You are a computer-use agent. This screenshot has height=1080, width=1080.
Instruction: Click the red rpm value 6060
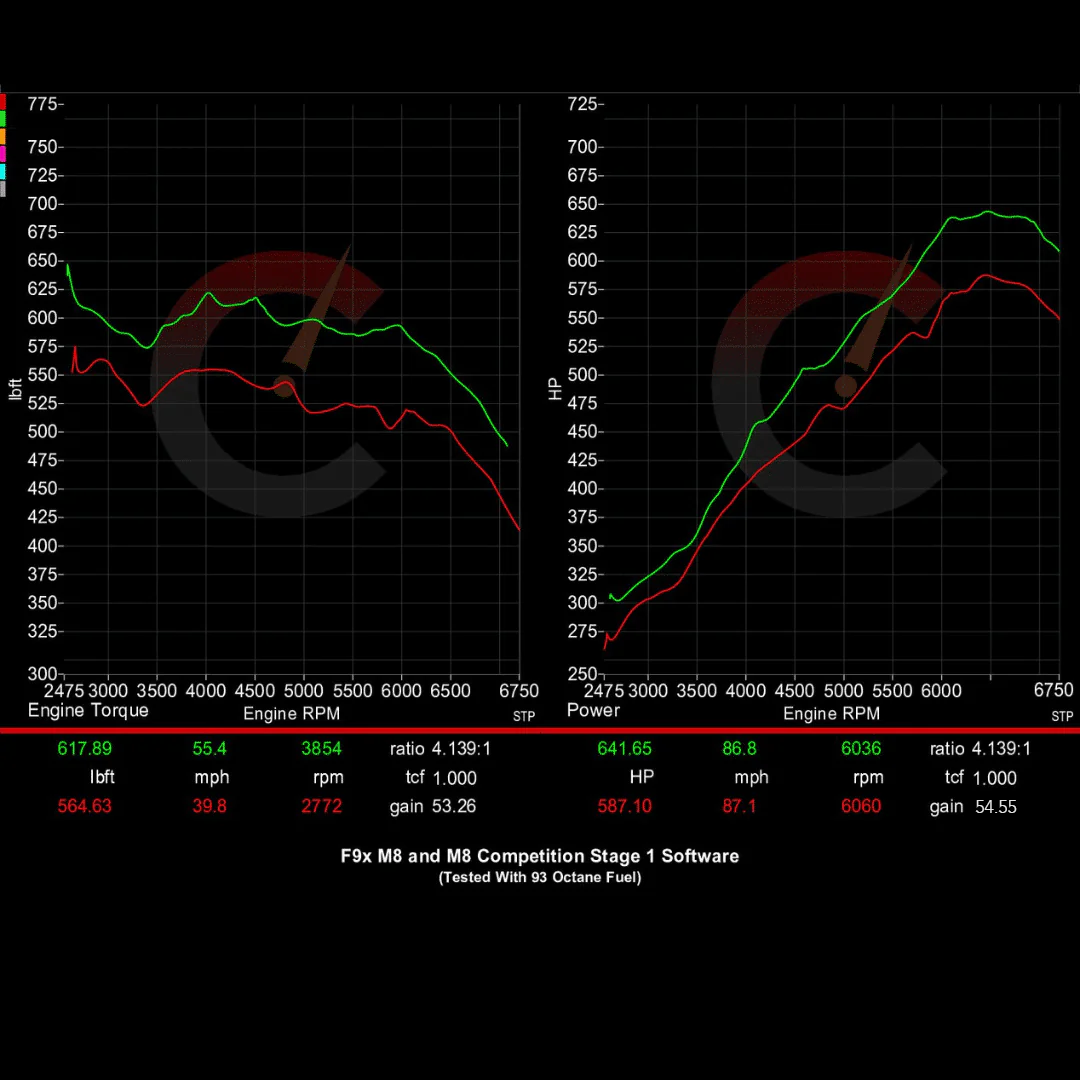pyautogui.click(x=861, y=805)
